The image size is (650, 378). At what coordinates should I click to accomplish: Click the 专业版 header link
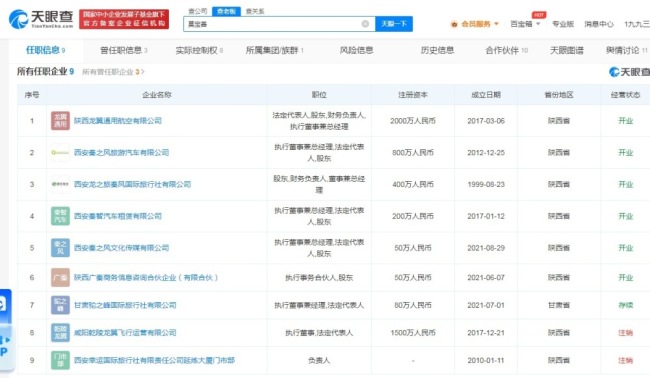pos(563,24)
